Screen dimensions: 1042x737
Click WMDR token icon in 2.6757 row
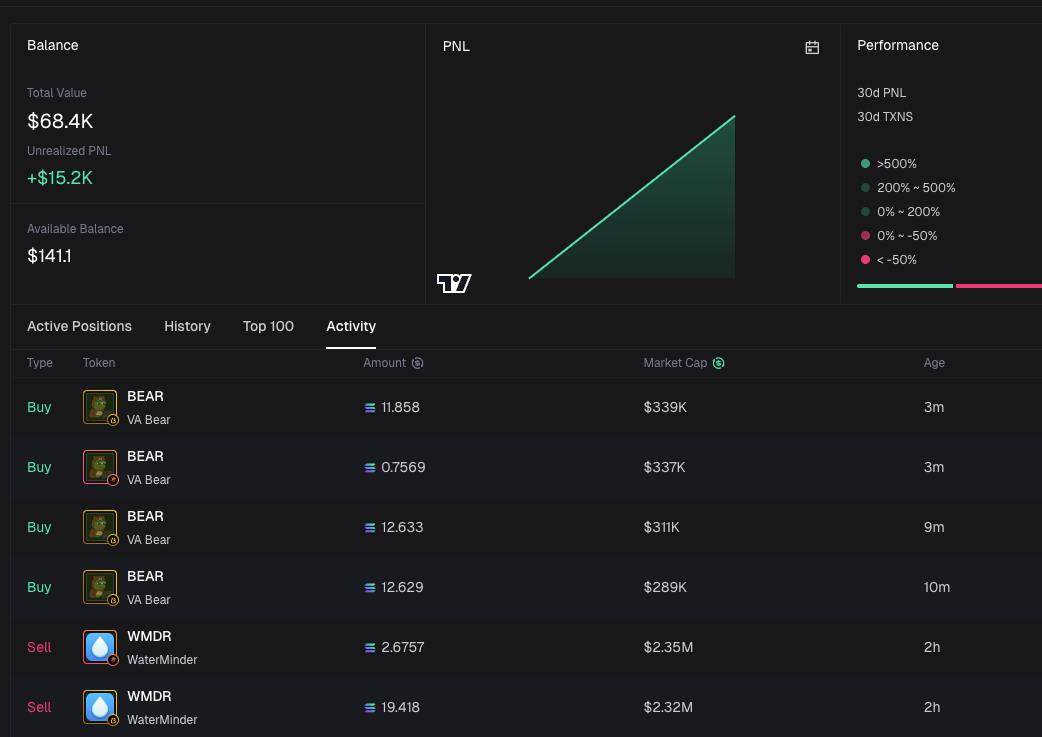tap(100, 647)
